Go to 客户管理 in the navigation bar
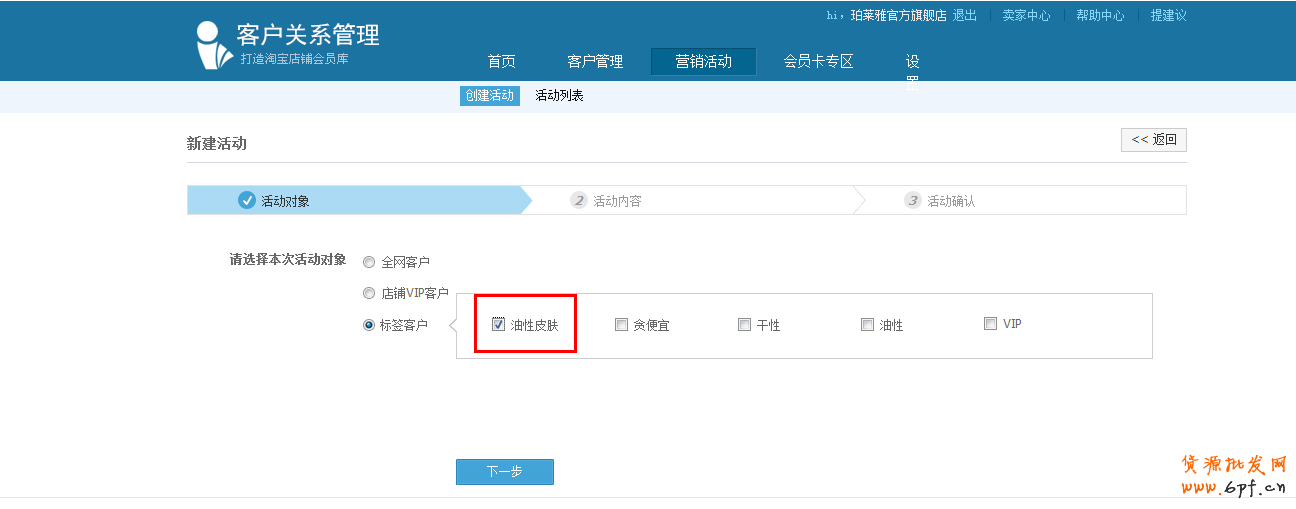This screenshot has height=509, width=1296. [595, 62]
